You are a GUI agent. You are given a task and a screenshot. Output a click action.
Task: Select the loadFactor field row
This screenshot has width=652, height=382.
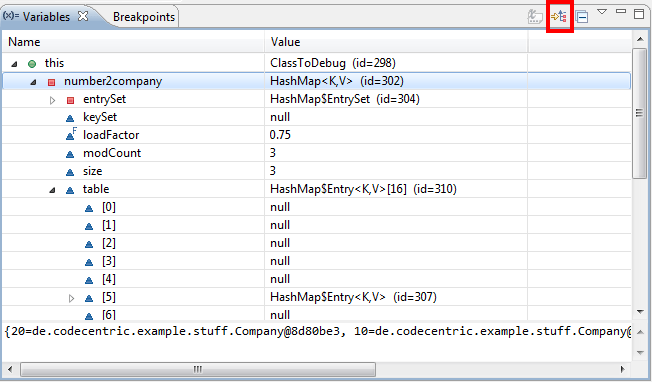[316, 135]
